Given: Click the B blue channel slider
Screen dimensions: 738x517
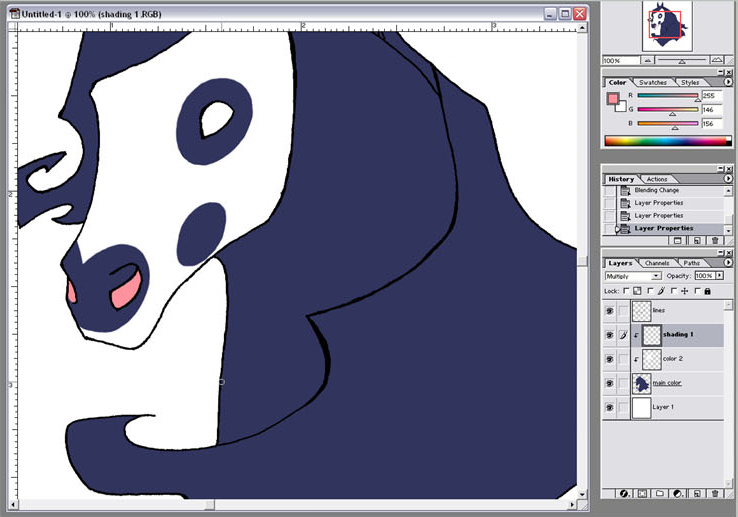Looking at the screenshot, I should 667,123.
